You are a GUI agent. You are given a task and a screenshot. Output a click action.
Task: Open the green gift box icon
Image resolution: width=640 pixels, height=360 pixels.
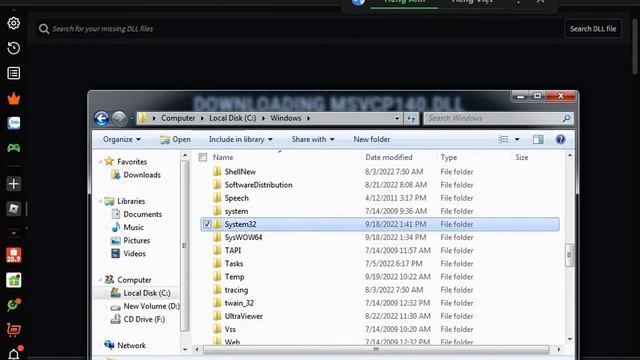coord(13,280)
